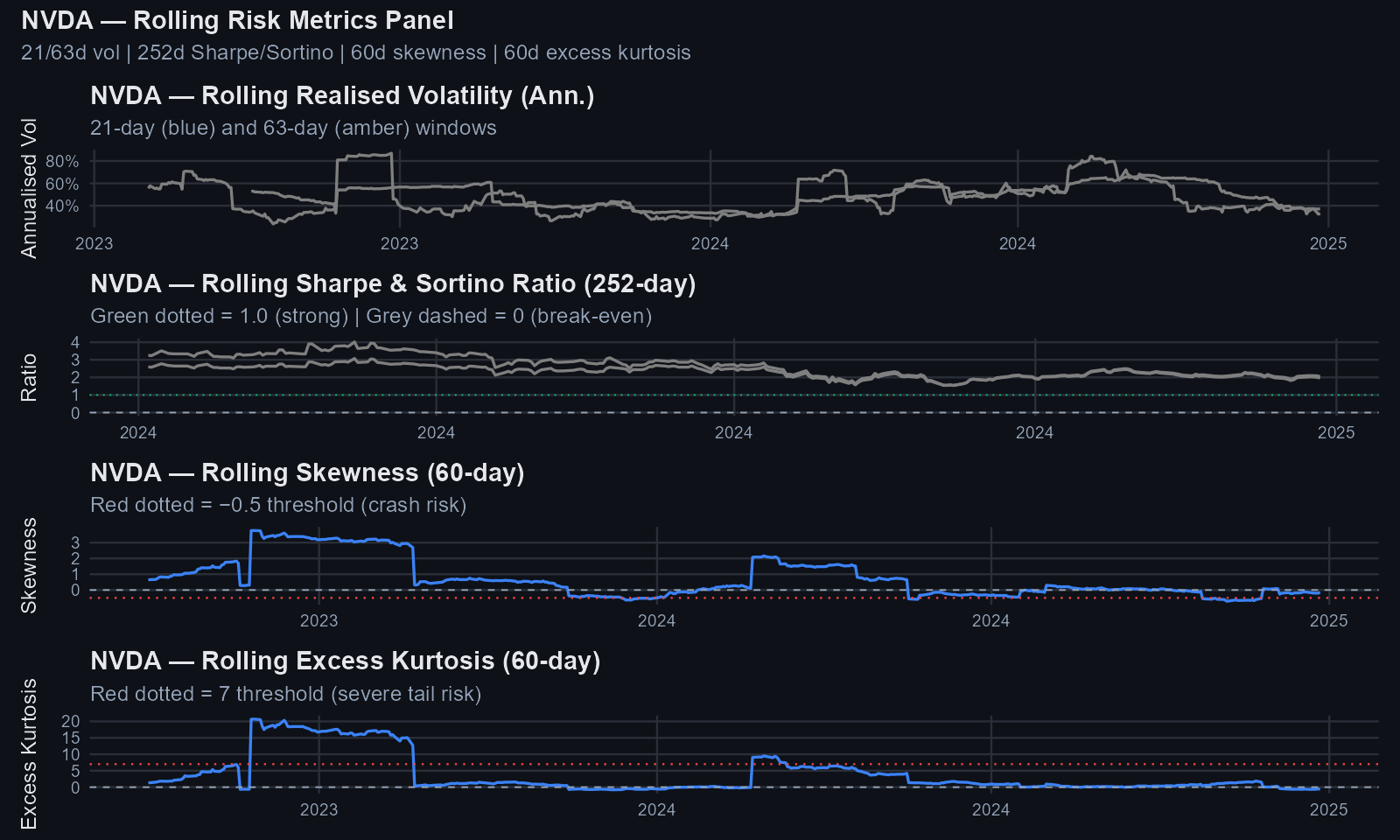Select the "Red dotted = −0.5 threshold (crash risk)" caption
Screen dimensions: 1400x840
click(278, 505)
